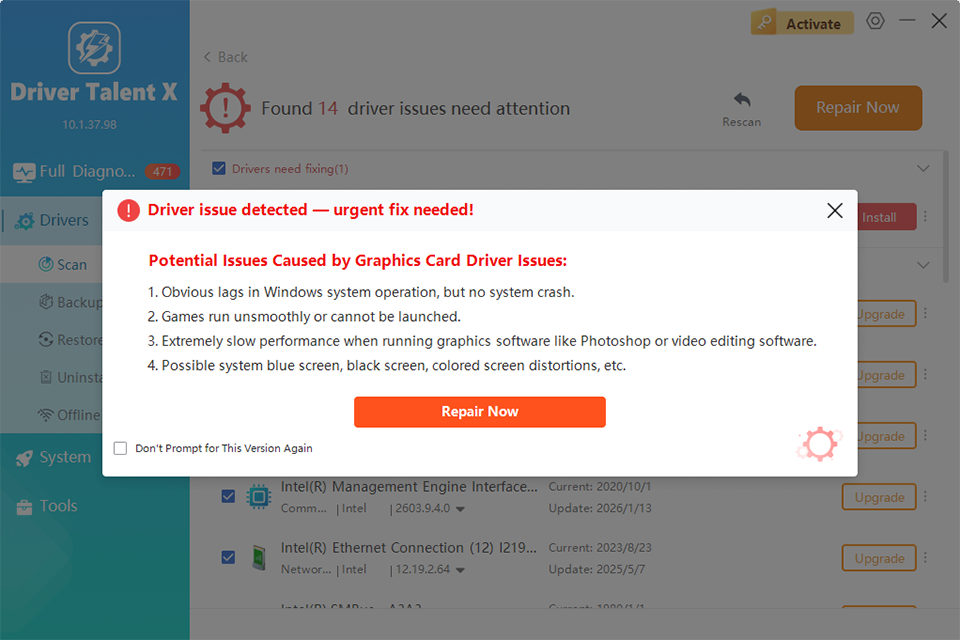Select the Scan sidebar item

51,265
